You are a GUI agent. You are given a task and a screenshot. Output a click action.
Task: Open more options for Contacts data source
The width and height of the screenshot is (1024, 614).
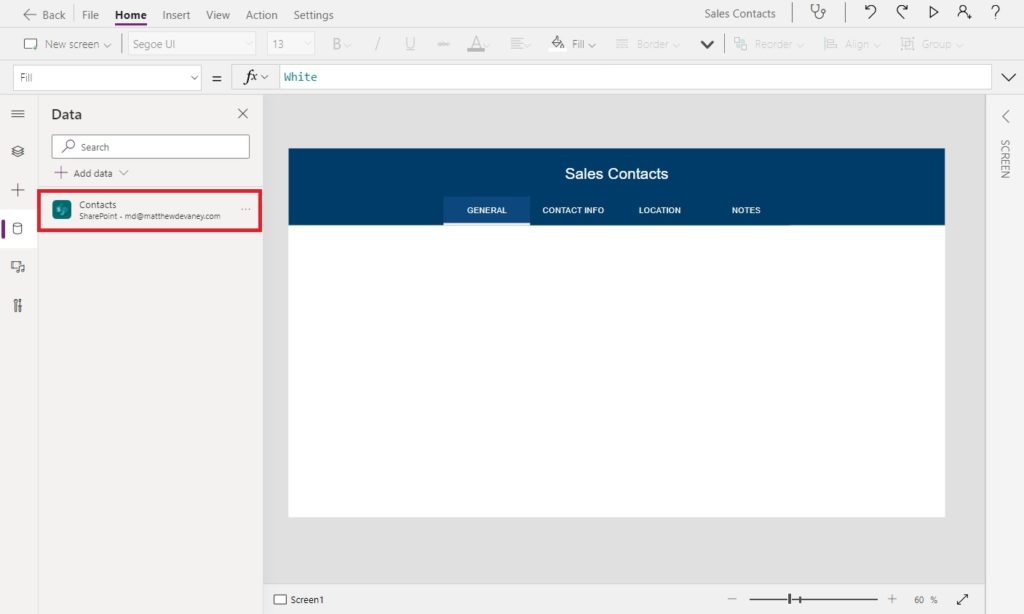tap(246, 209)
